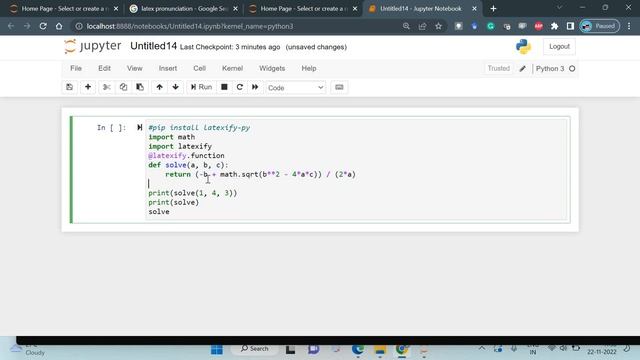Switch to the latex pronunciation Google tab
This screenshot has height=360, width=640.
click(183, 9)
